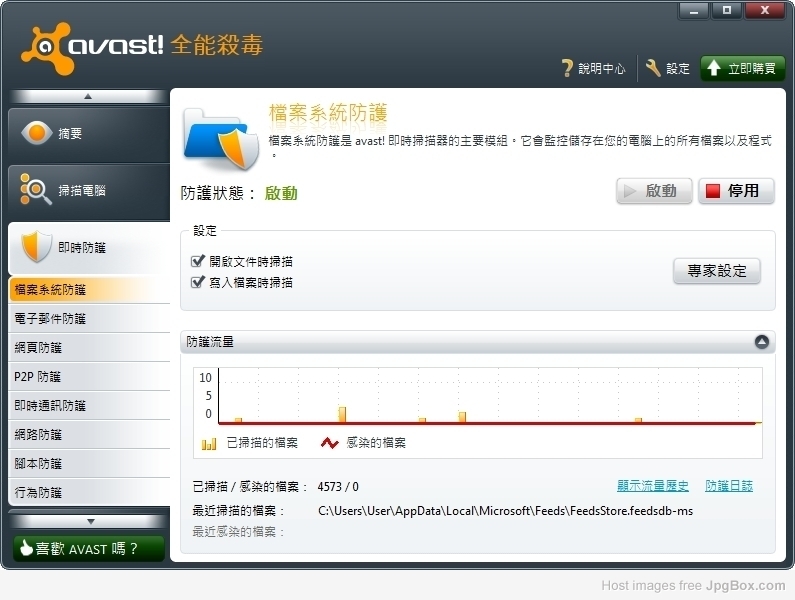Viewport: 795px width, 600px height.
Task: Open 專家設定 expert settings
Action: pos(716,271)
